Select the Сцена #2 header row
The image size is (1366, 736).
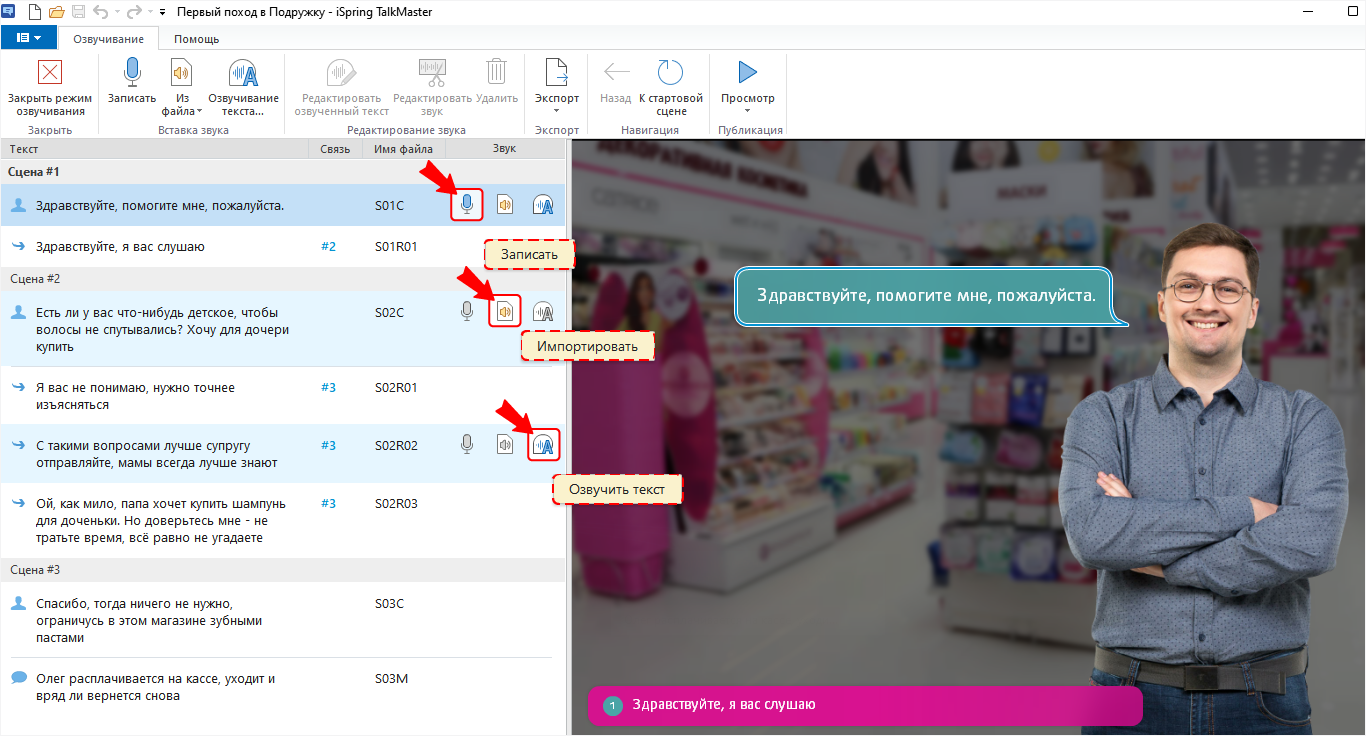(x=282, y=278)
